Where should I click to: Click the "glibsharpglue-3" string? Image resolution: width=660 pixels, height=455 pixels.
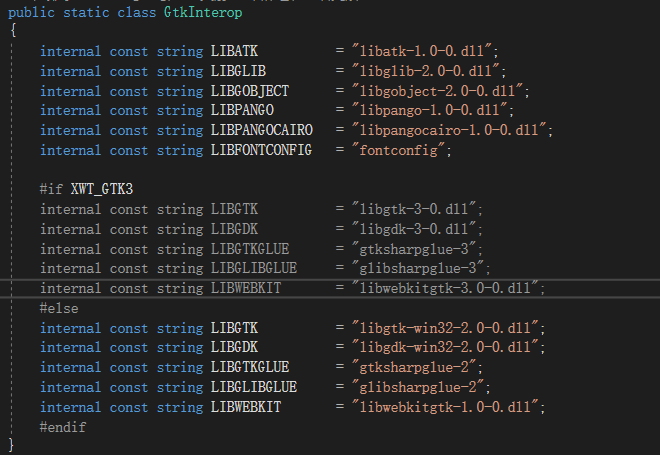coord(418,268)
